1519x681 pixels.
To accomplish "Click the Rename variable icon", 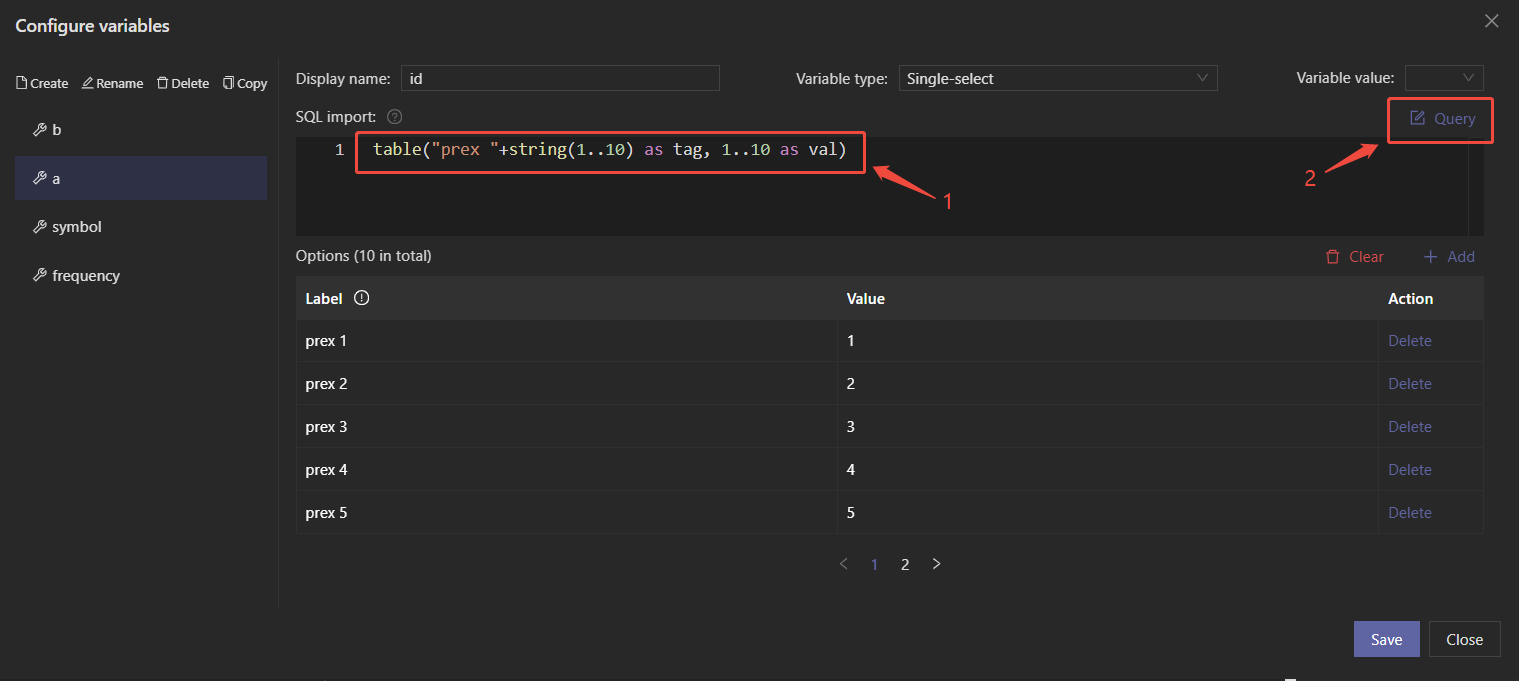I will 88,84.
